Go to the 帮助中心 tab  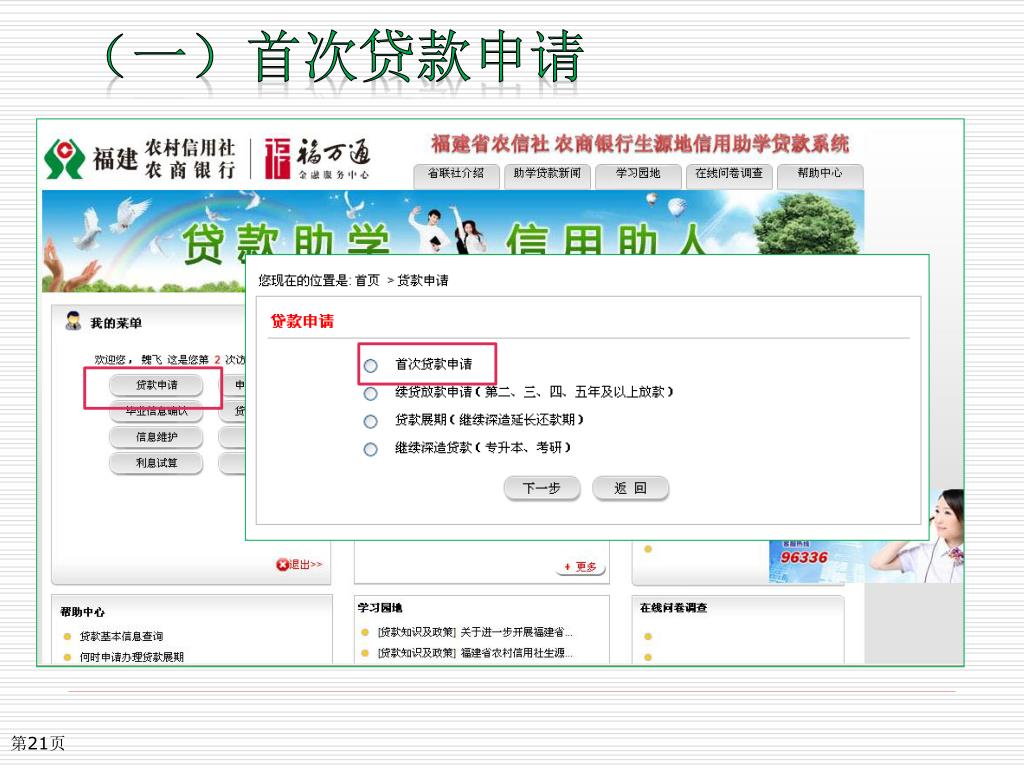[x=820, y=176]
